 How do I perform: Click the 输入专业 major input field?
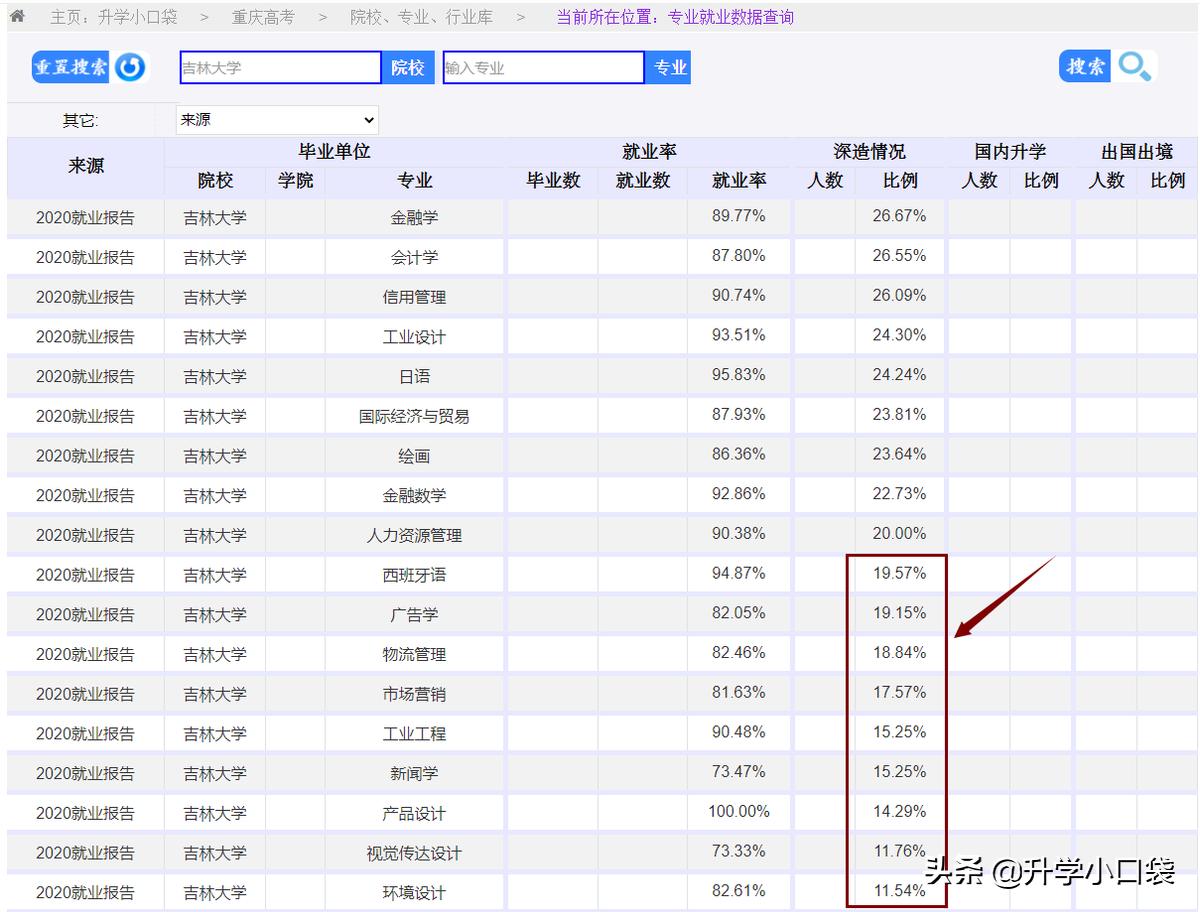(543, 67)
